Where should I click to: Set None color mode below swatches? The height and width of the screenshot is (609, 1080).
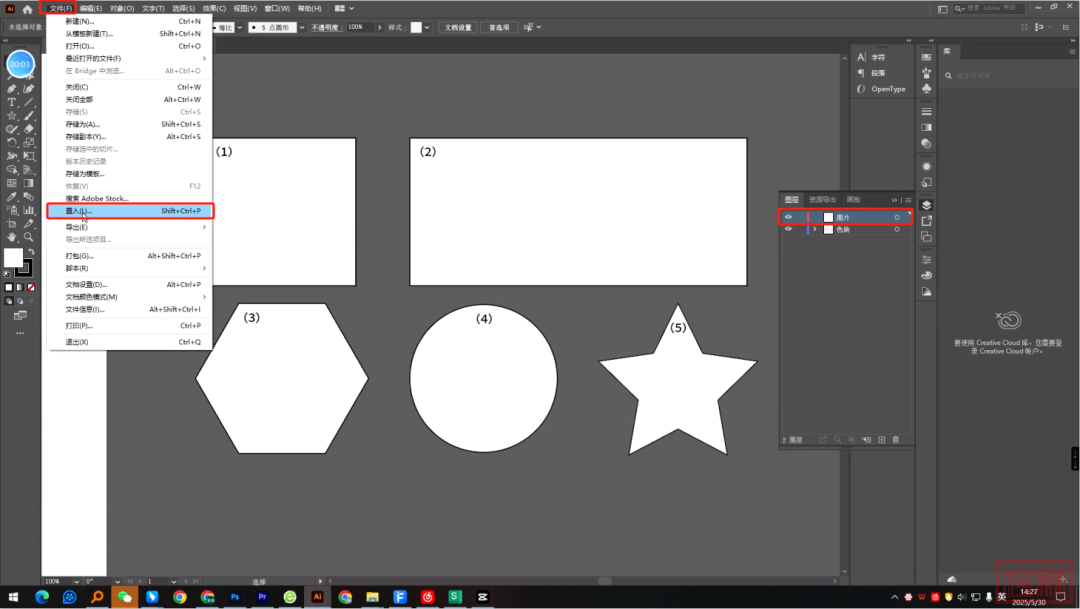coord(31,287)
